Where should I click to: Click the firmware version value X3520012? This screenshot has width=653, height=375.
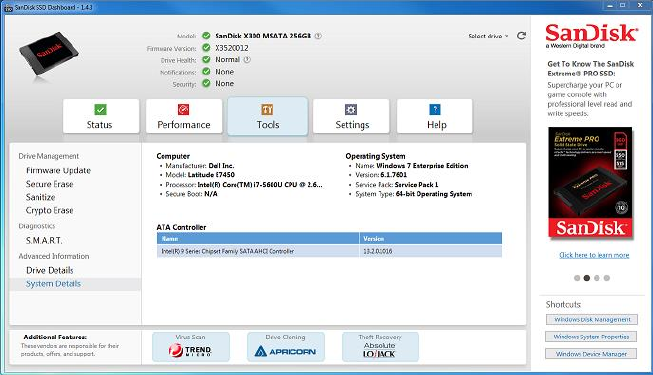point(232,48)
